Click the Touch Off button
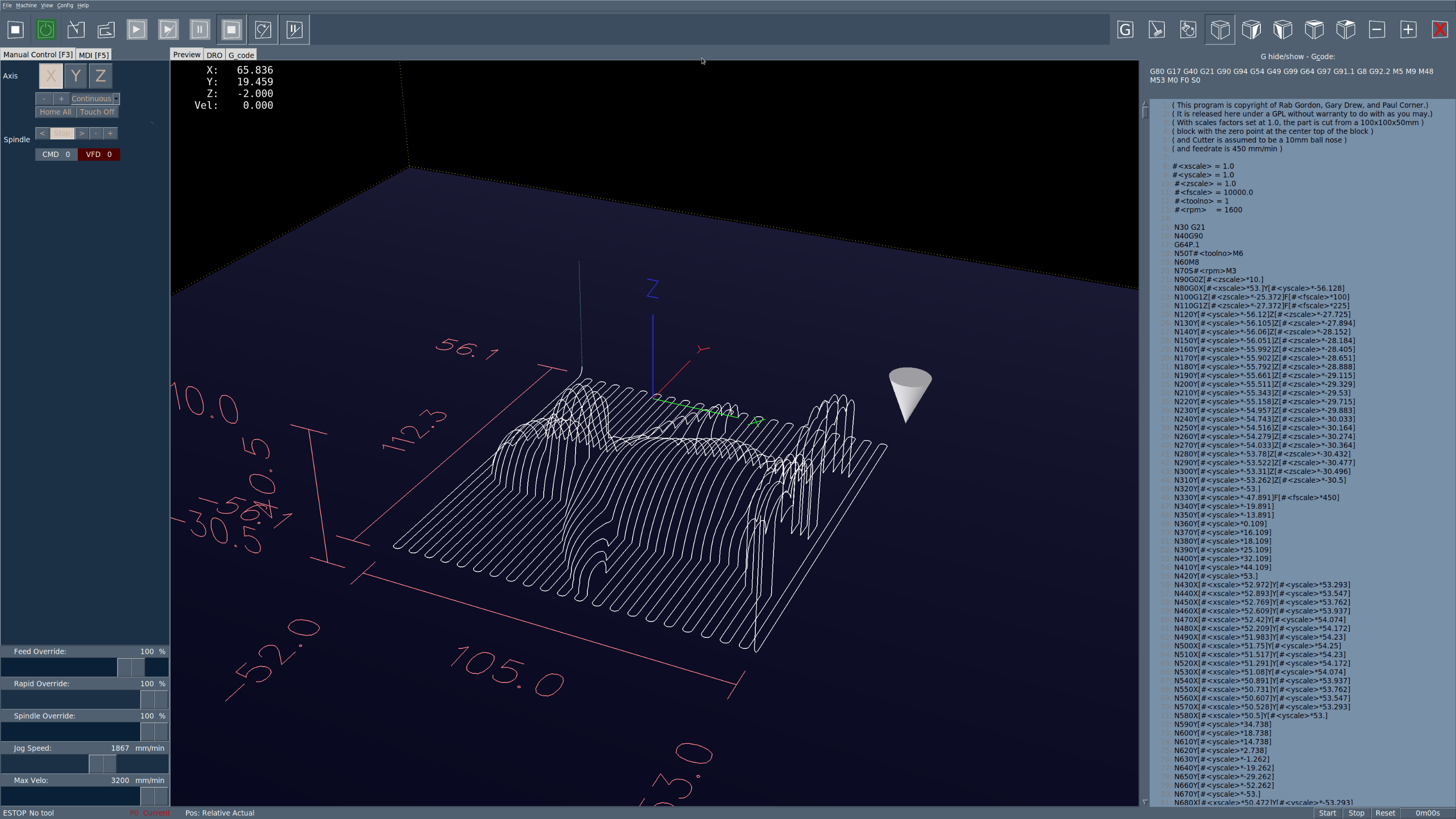This screenshot has height=819, width=1456. (97, 112)
